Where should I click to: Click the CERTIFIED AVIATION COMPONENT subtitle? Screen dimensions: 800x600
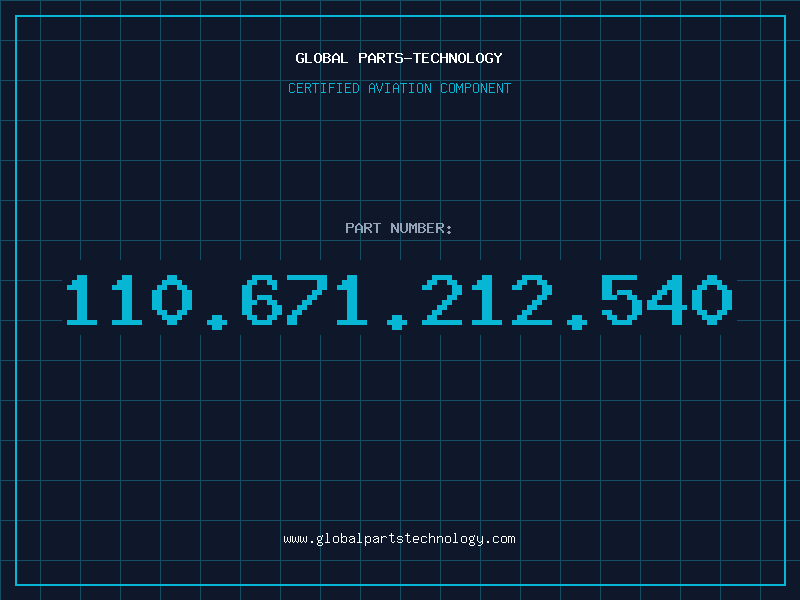pos(399,88)
